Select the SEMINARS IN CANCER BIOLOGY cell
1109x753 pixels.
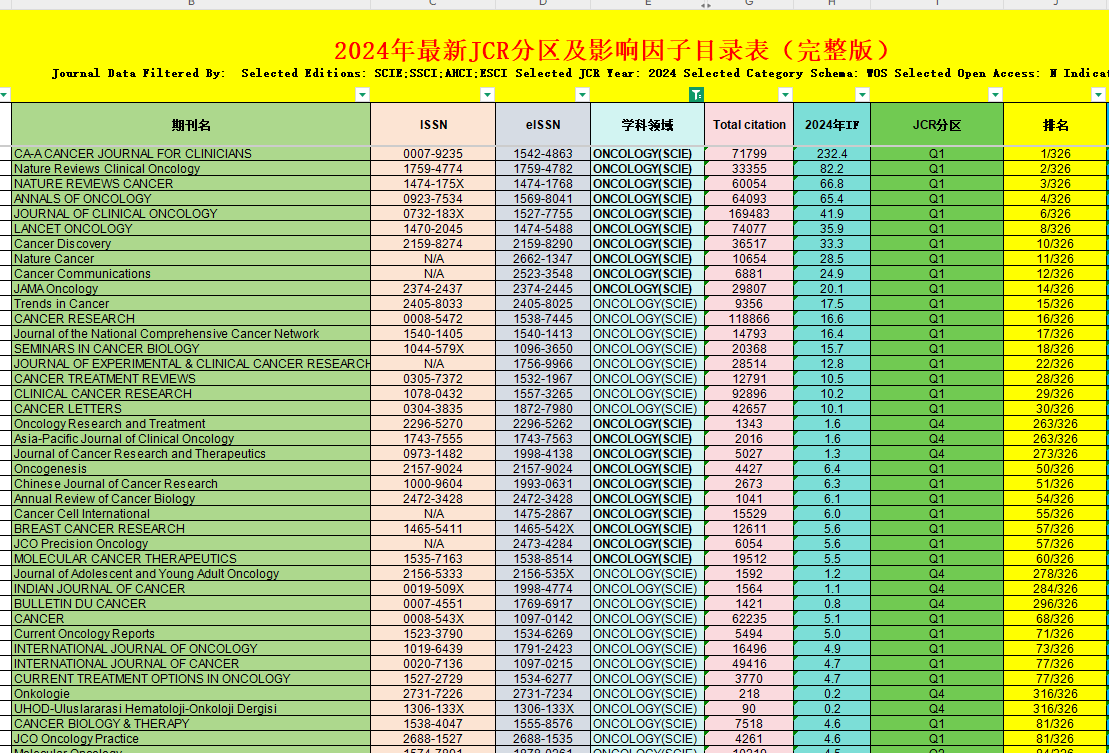tap(191, 349)
